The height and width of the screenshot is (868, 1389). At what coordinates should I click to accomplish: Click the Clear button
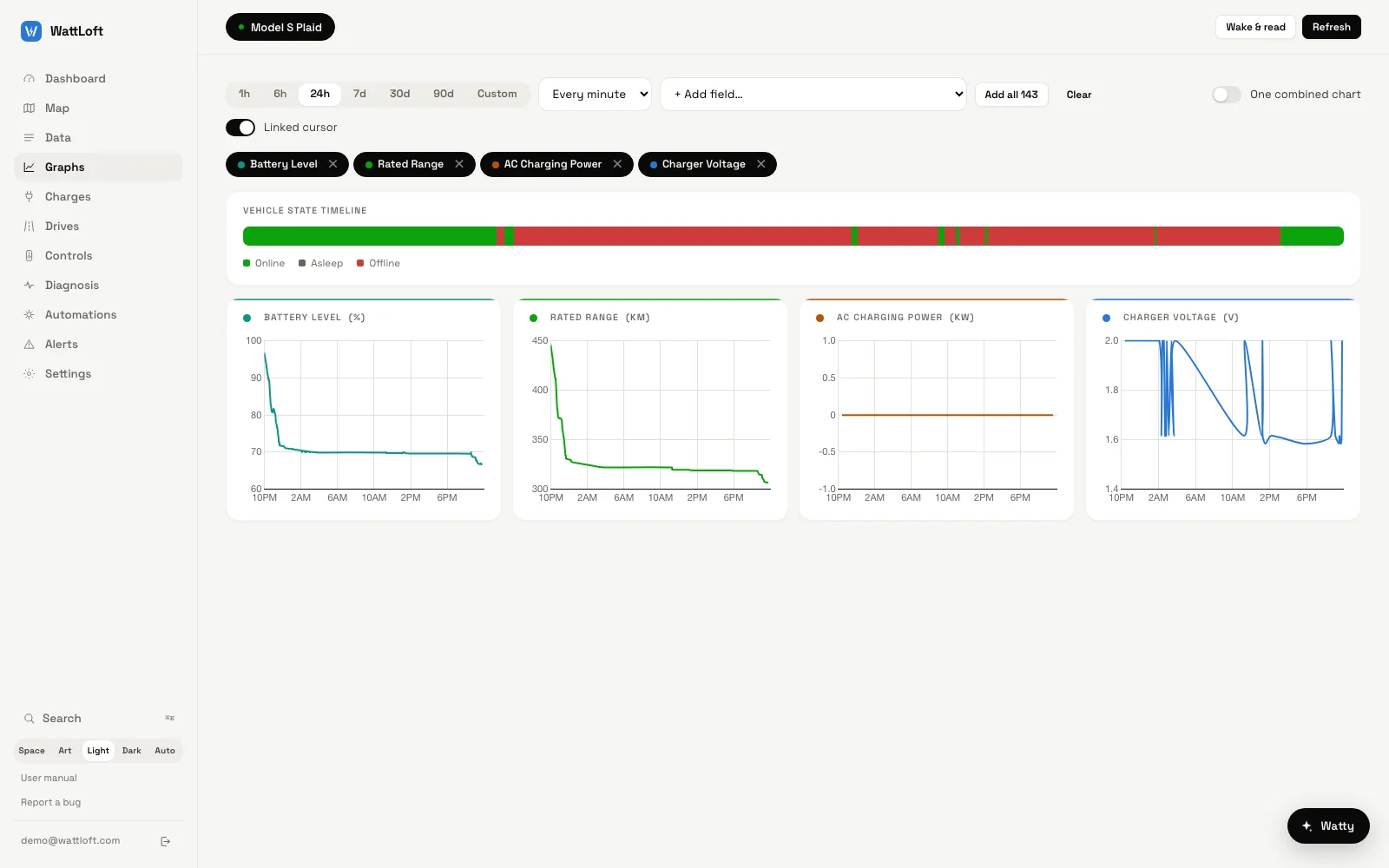click(1079, 95)
